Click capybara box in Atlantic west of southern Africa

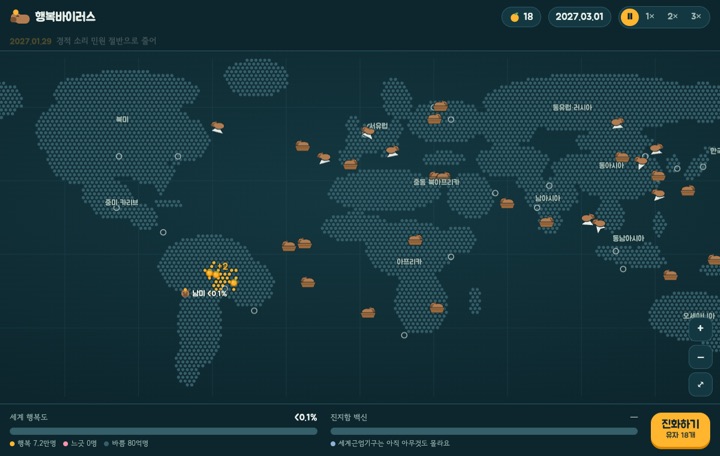pos(368,313)
